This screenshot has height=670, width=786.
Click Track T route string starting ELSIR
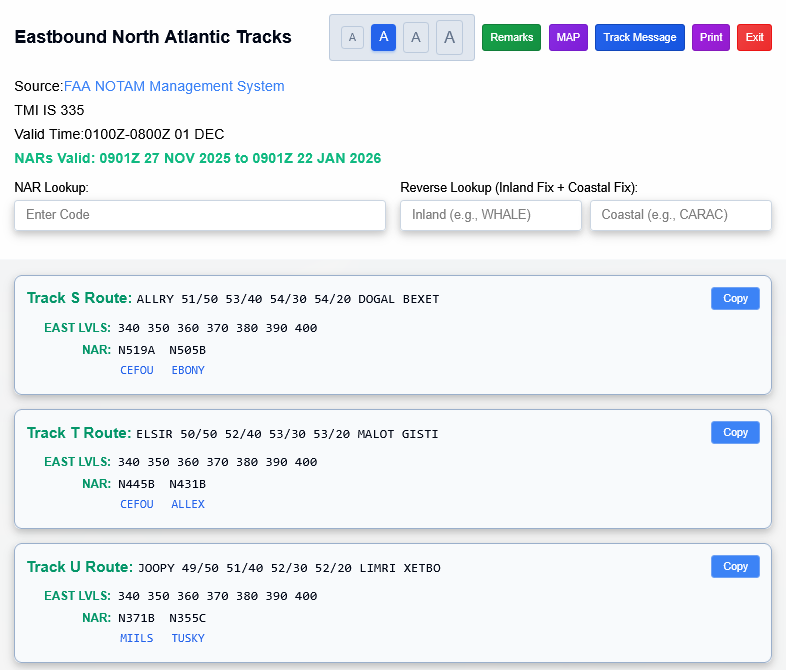point(287,433)
